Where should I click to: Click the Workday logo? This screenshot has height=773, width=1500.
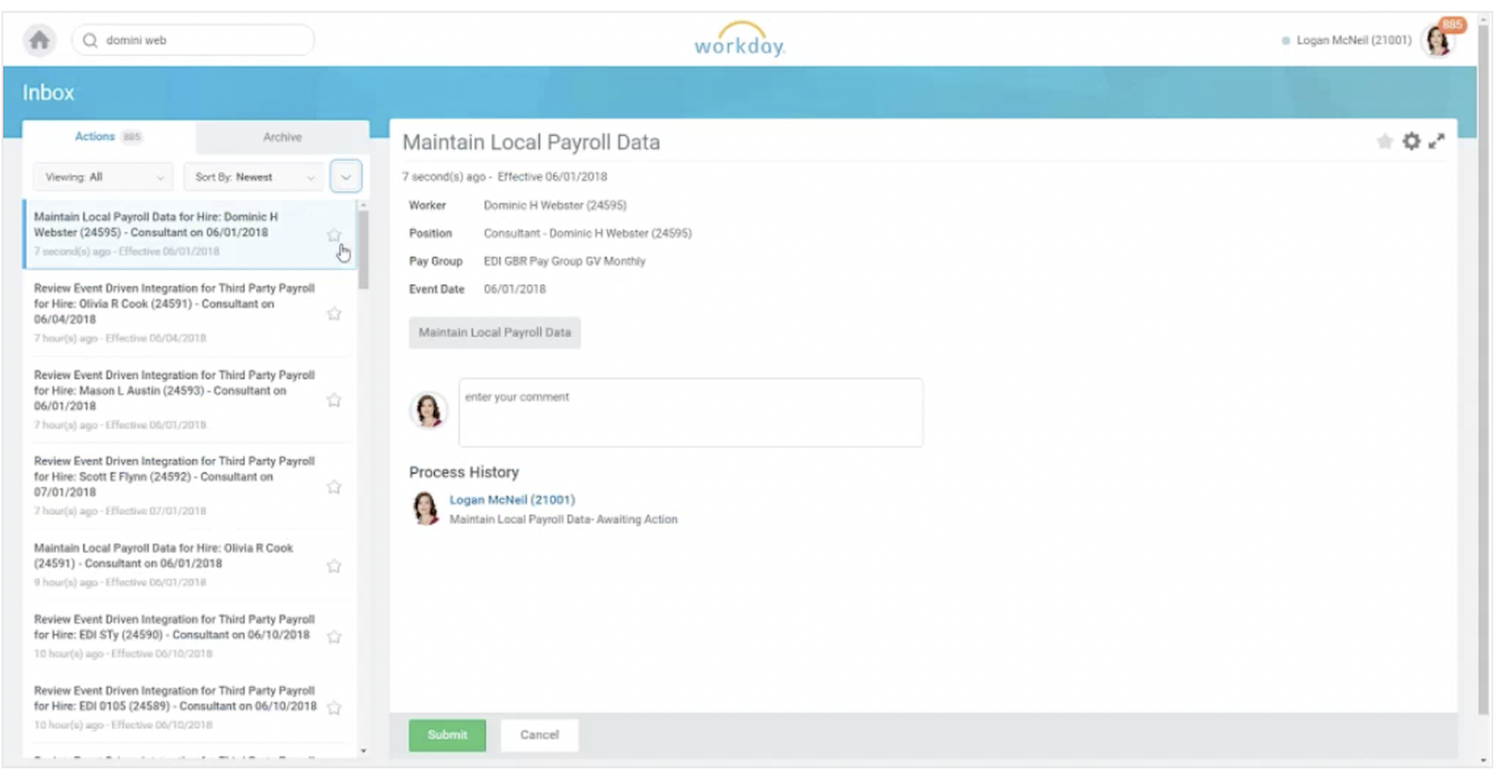[x=739, y=40]
